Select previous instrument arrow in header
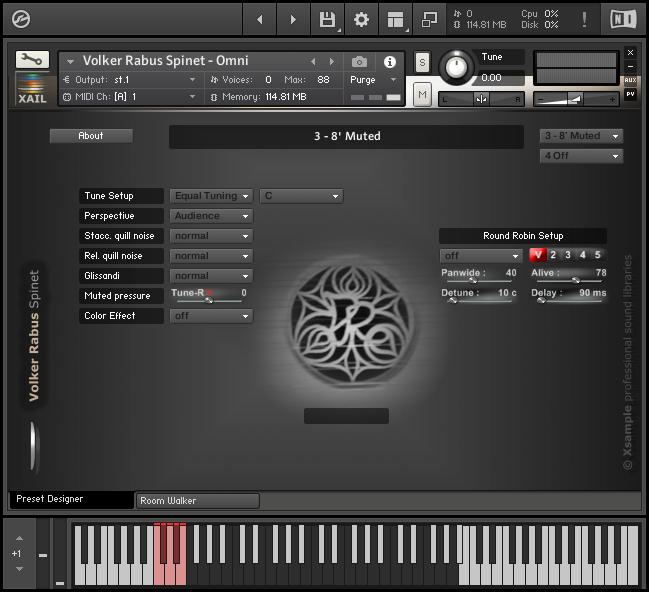Screen dimensions: 649x592 point(313,62)
